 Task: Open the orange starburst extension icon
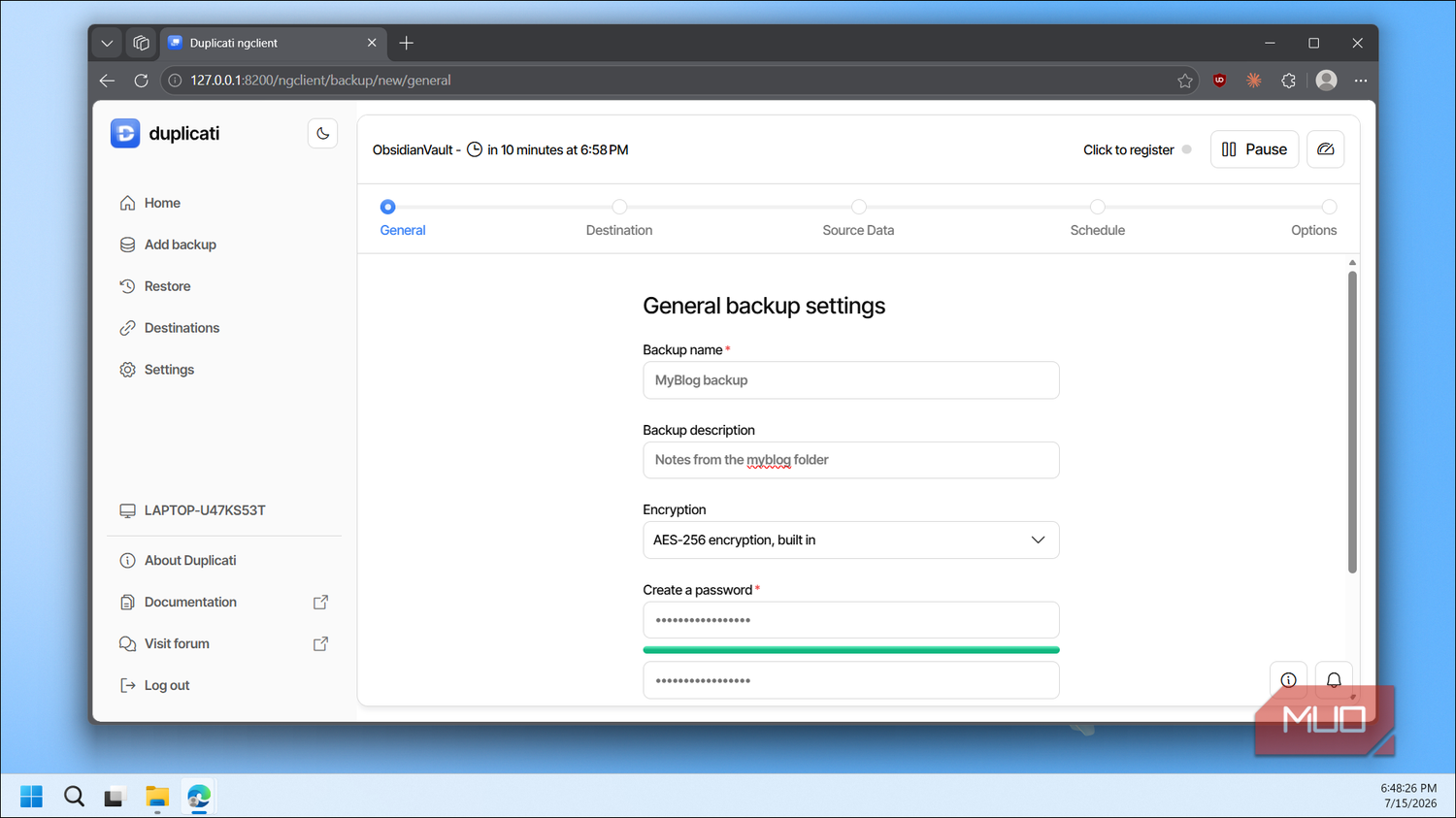point(1253,81)
